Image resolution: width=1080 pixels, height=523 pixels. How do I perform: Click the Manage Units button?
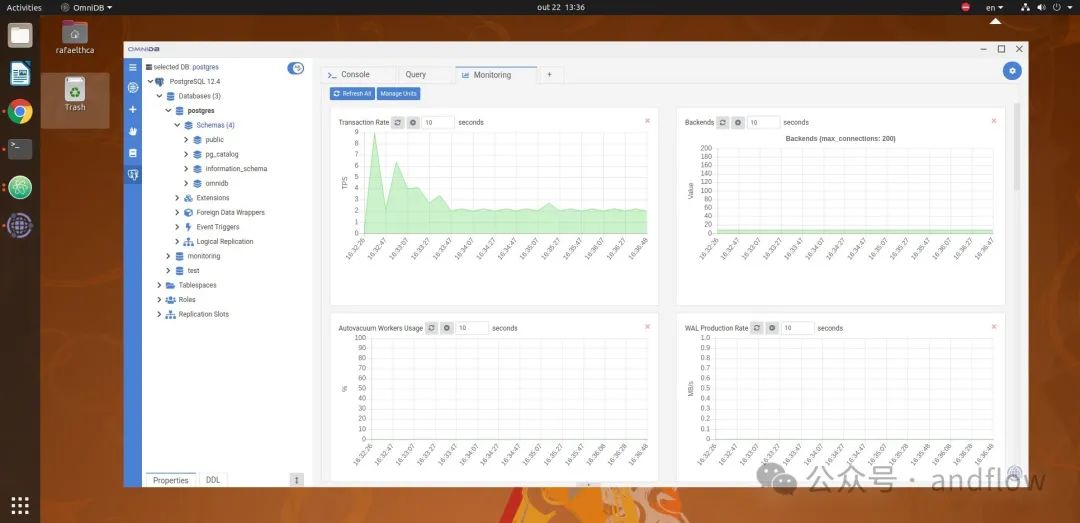tap(398, 94)
